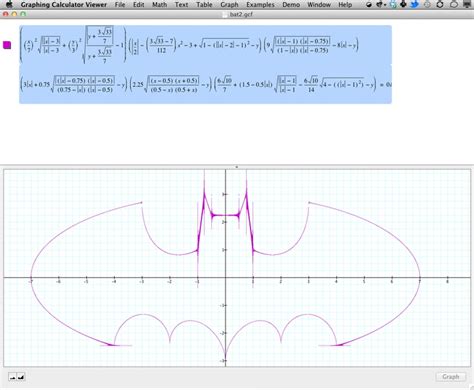Click the magenta equation color swatch
The height and width of the screenshot is (390, 474).
[x=7, y=45]
